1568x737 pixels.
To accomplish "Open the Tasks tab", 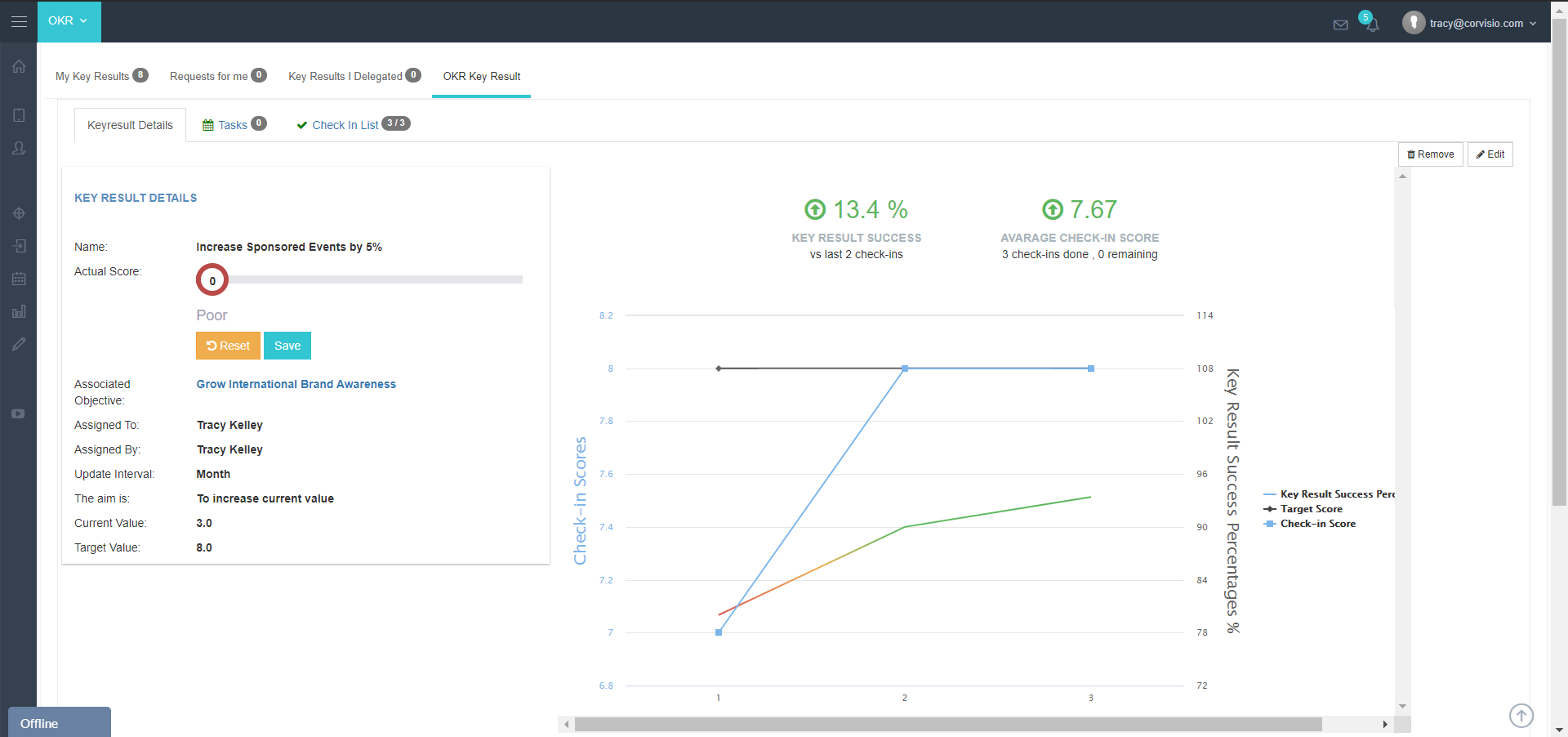I will [234, 125].
